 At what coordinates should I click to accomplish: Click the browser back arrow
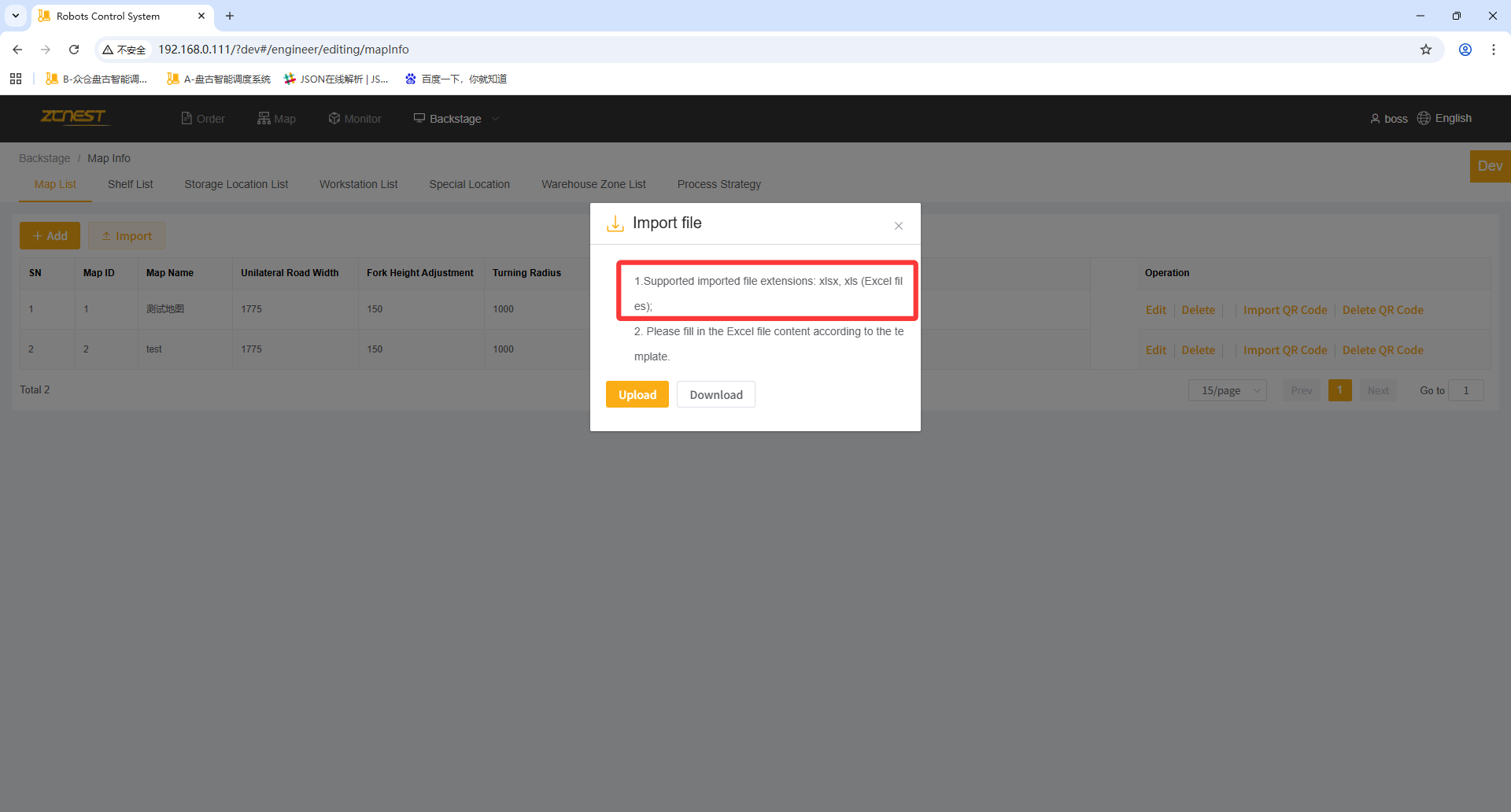(x=17, y=50)
